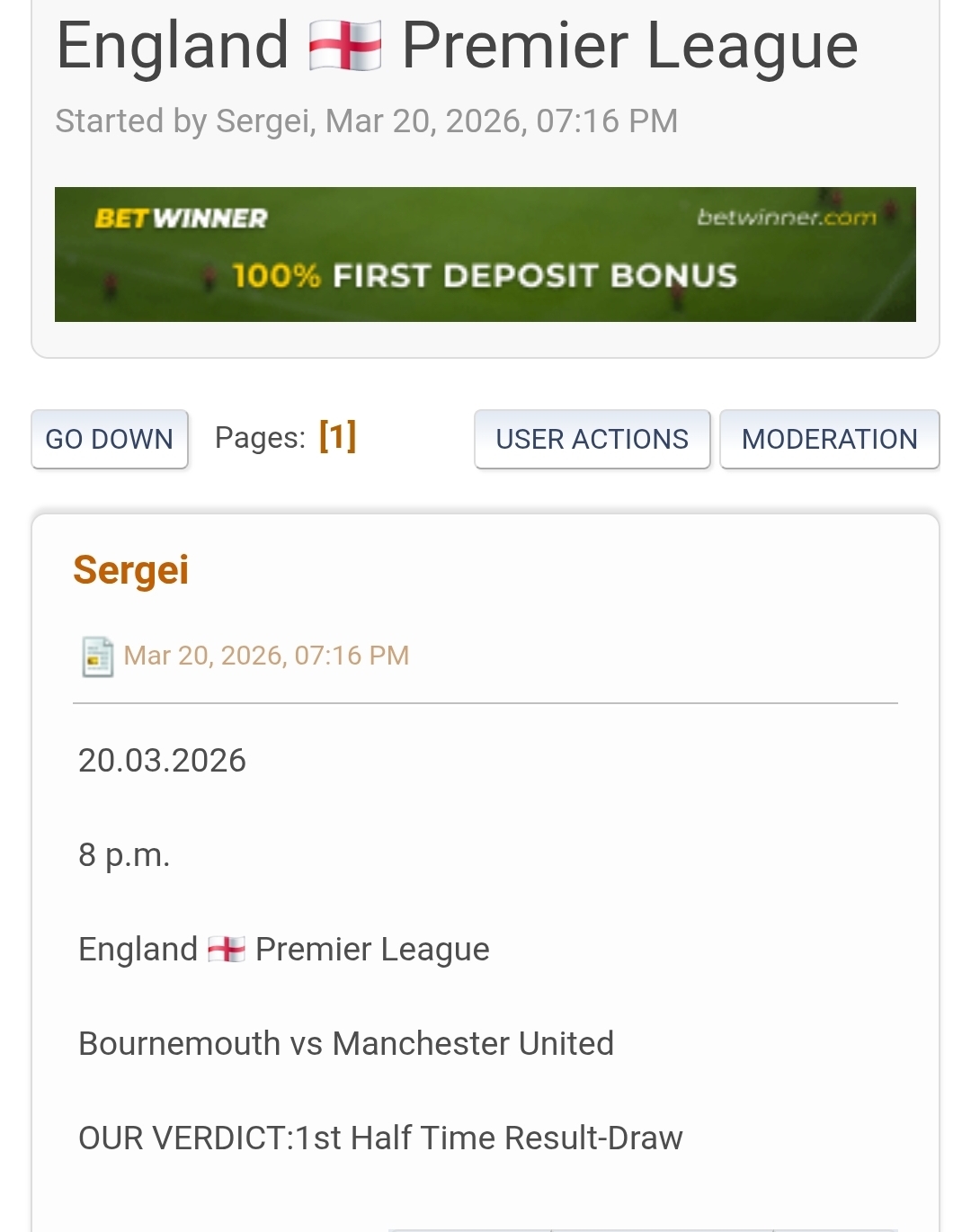Click the England flag inside the post body

click(x=226, y=950)
